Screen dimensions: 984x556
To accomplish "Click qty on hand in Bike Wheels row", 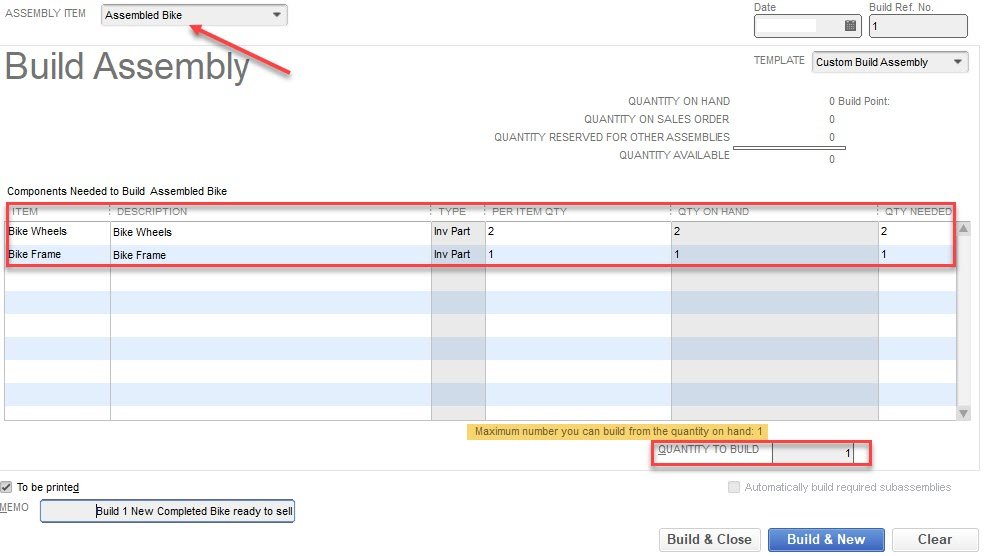I will pos(774,232).
